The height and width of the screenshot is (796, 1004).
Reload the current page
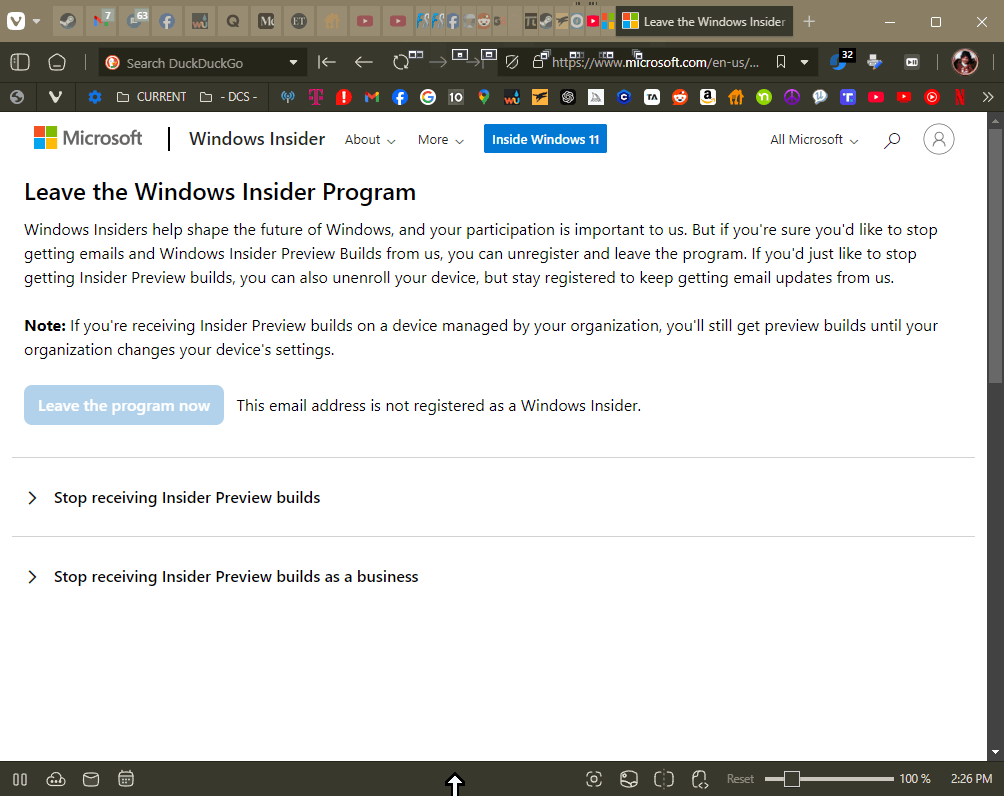(401, 62)
